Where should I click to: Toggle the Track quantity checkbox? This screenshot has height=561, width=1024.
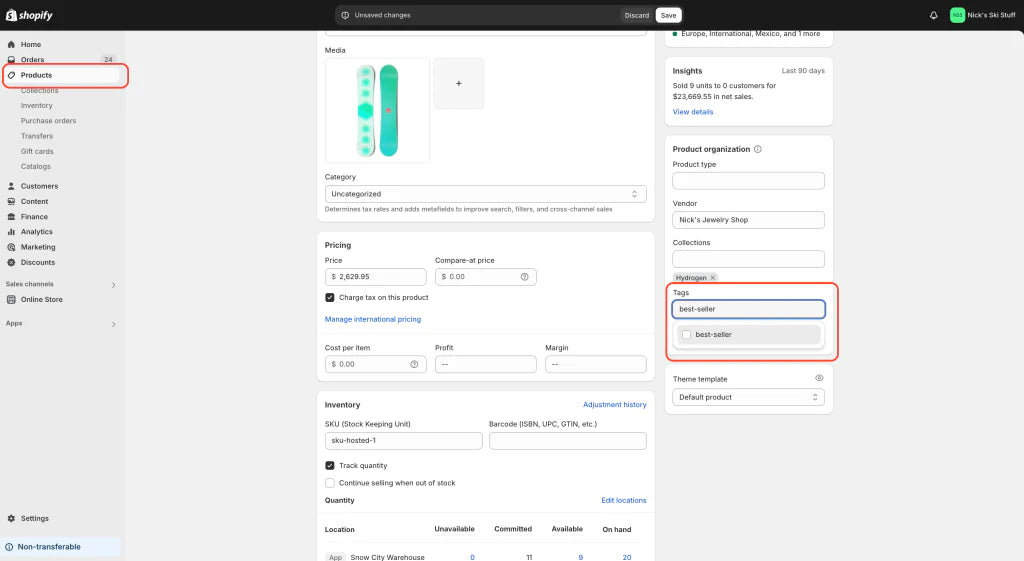(330, 466)
